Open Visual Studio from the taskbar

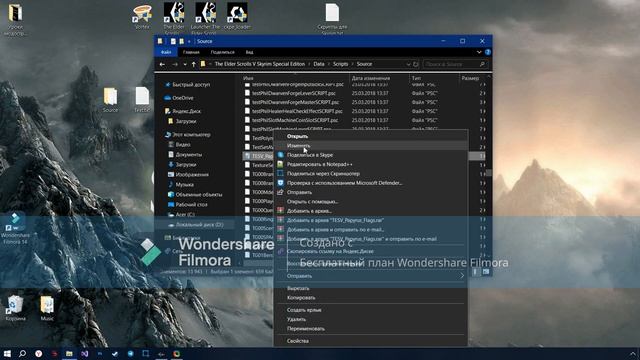click(84, 353)
